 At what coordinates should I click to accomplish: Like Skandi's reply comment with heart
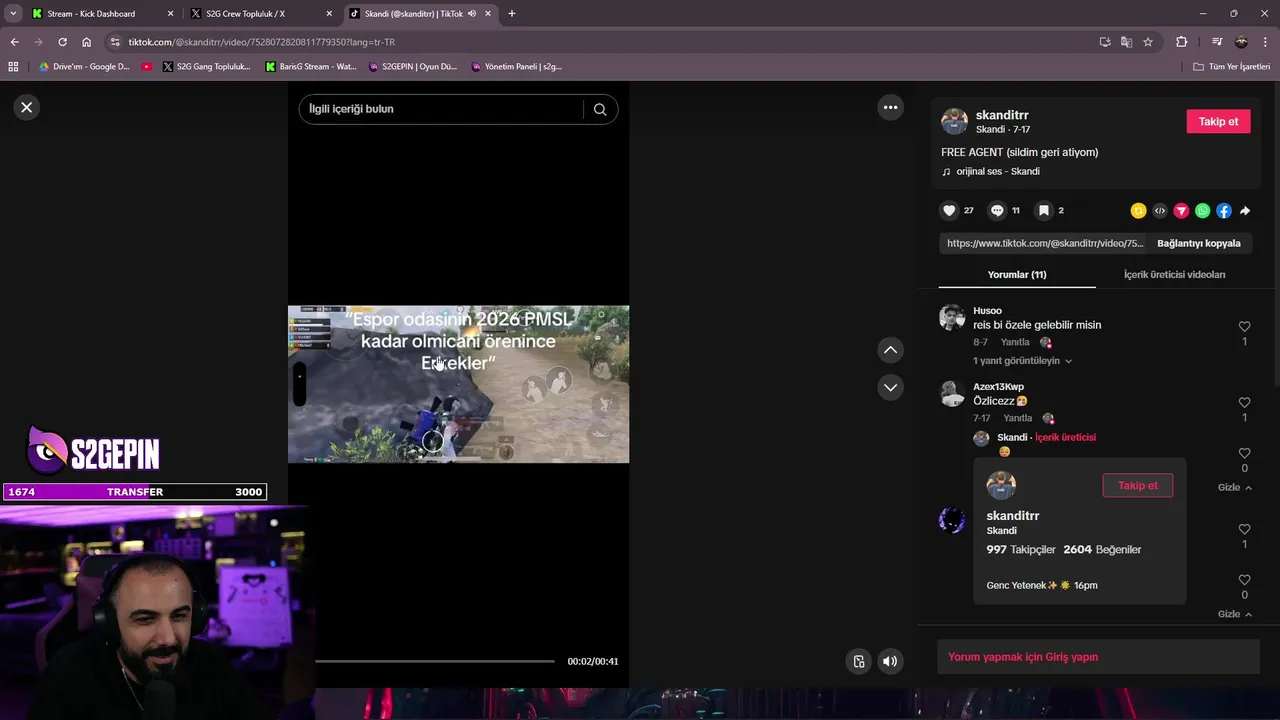1244,454
